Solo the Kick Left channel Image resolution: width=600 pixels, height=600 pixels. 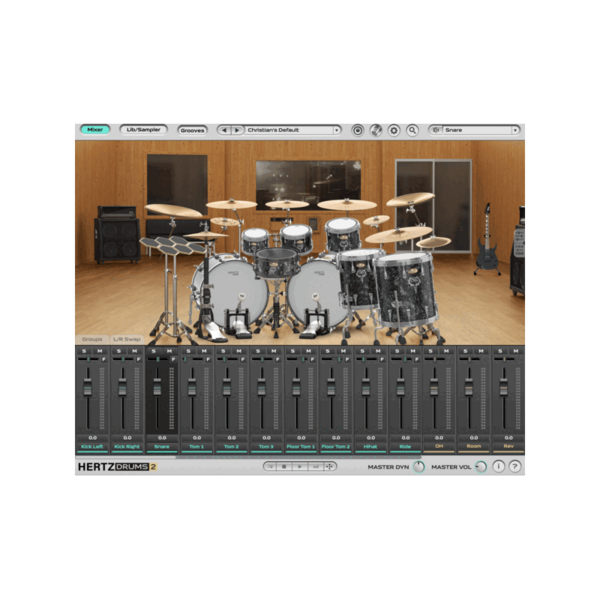point(84,351)
